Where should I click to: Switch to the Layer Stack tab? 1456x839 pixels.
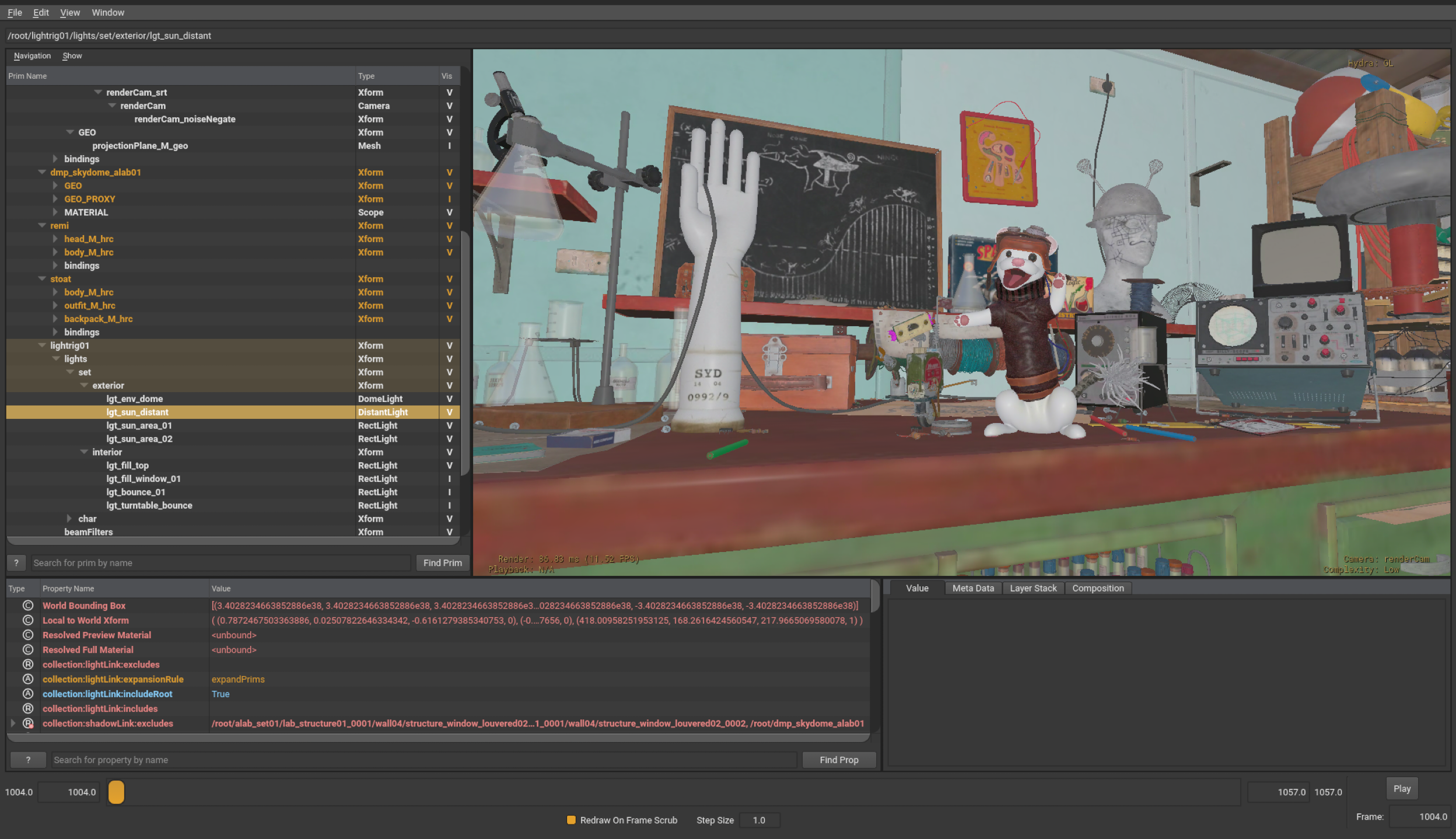(x=1032, y=588)
